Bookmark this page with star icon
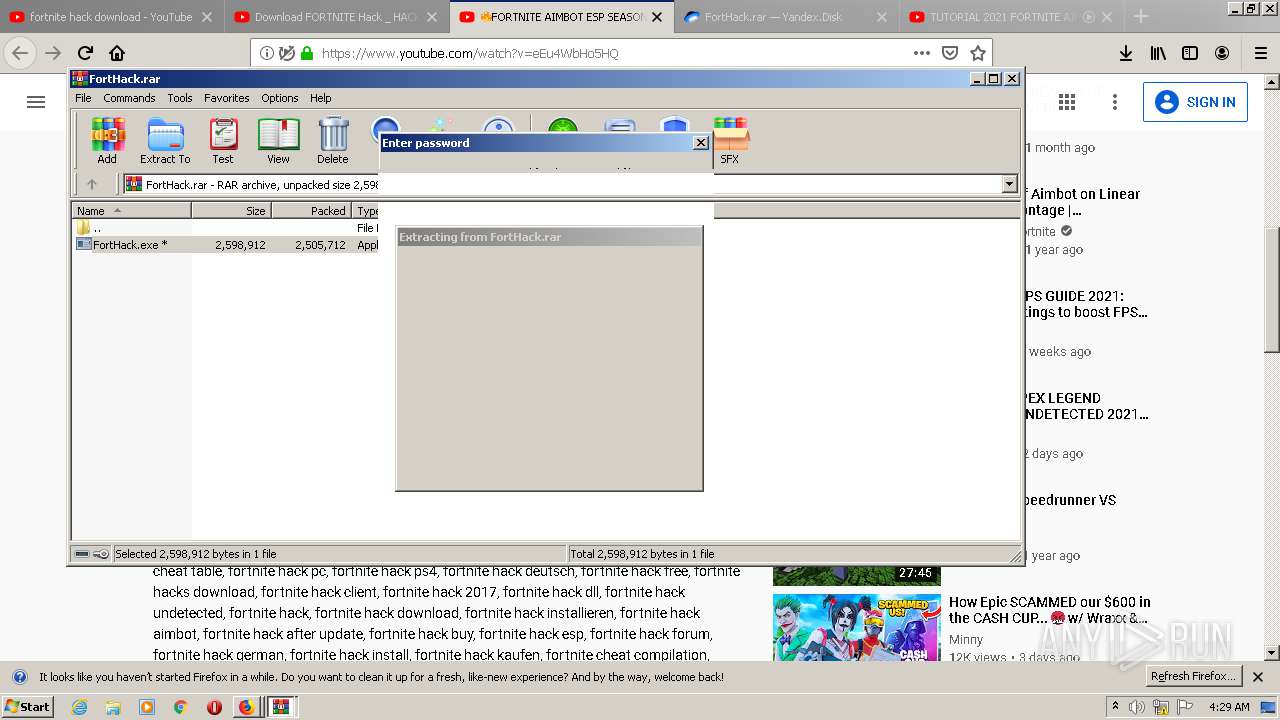Image resolution: width=1280 pixels, height=720 pixels. pyautogui.click(x=978, y=53)
